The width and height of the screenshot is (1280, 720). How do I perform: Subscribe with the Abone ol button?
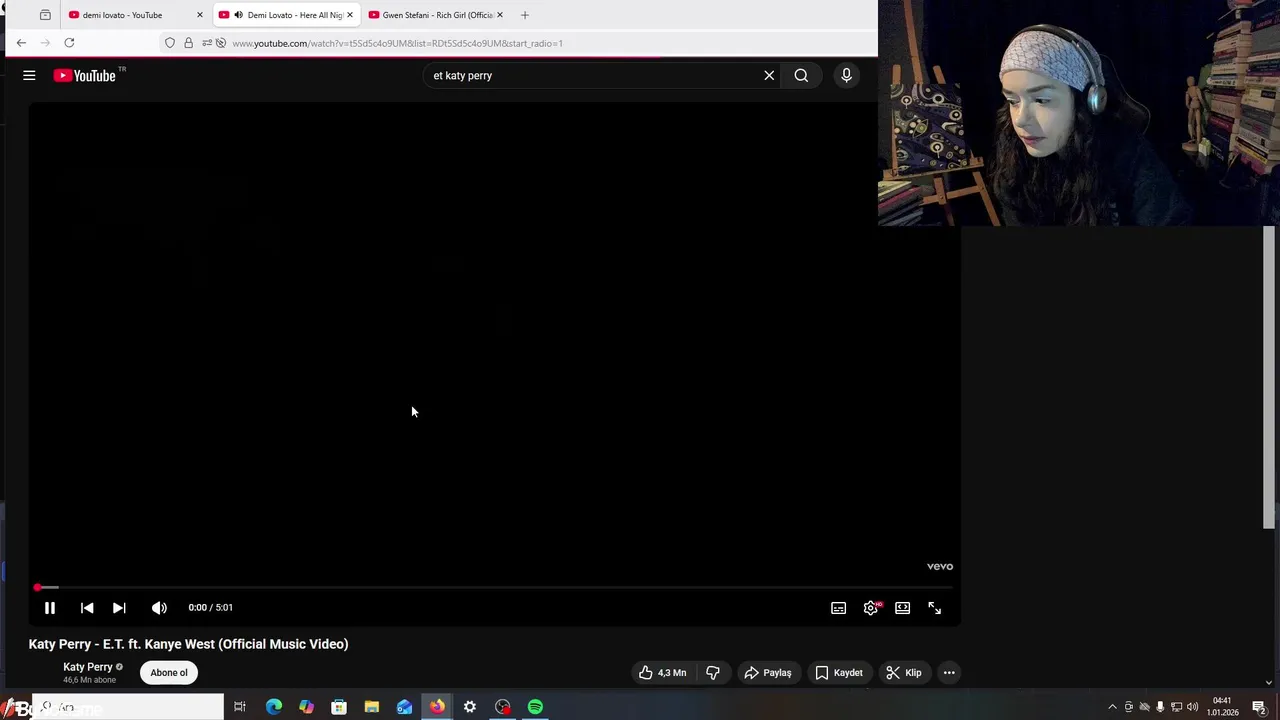[x=169, y=672]
